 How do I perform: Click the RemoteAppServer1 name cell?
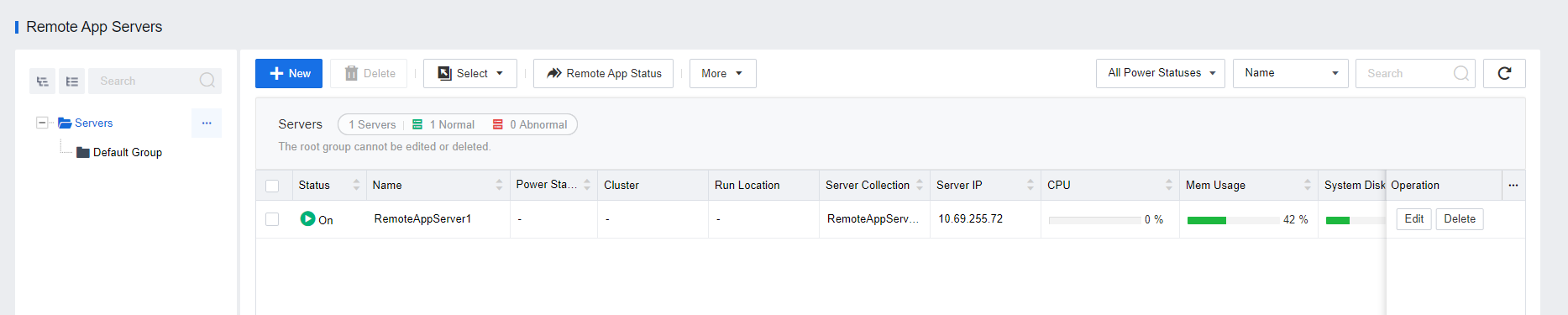click(x=422, y=219)
